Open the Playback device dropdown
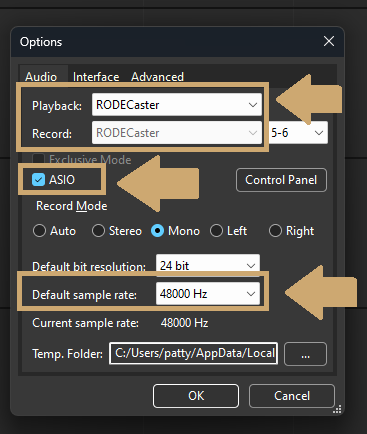367x434 pixels. (x=177, y=105)
